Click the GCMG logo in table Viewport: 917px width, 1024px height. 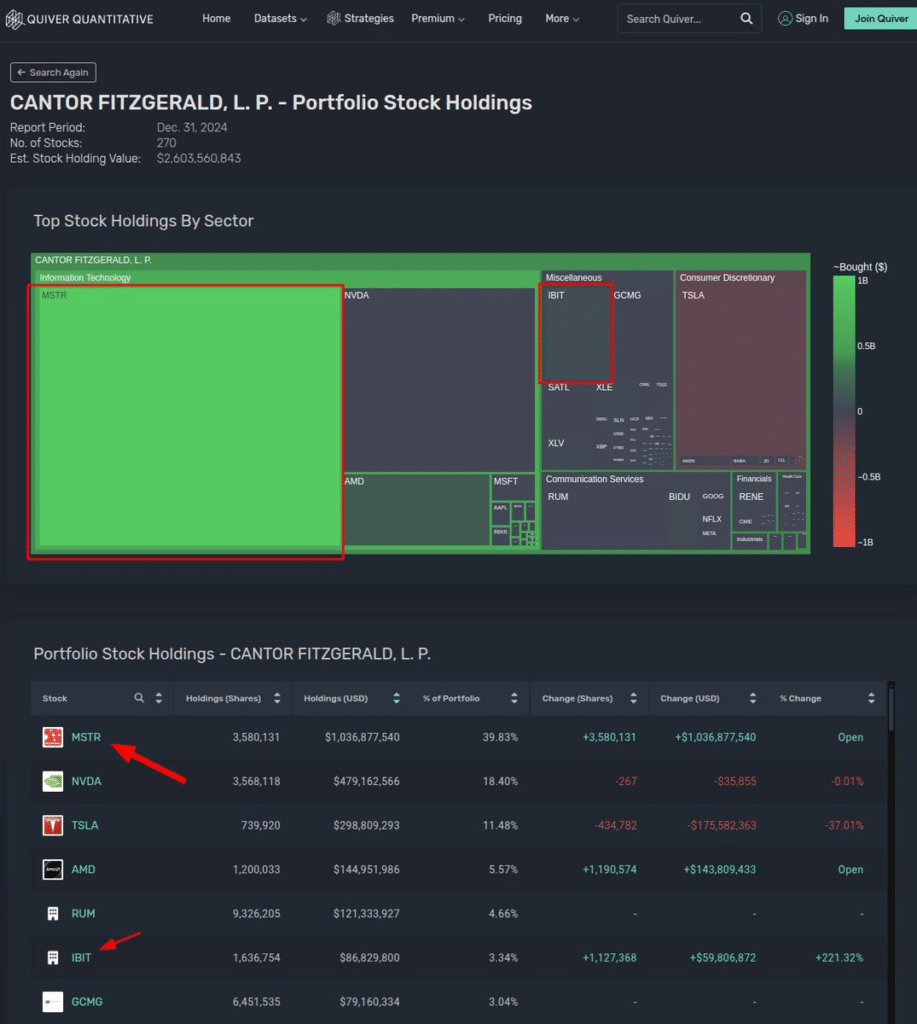click(x=53, y=1002)
